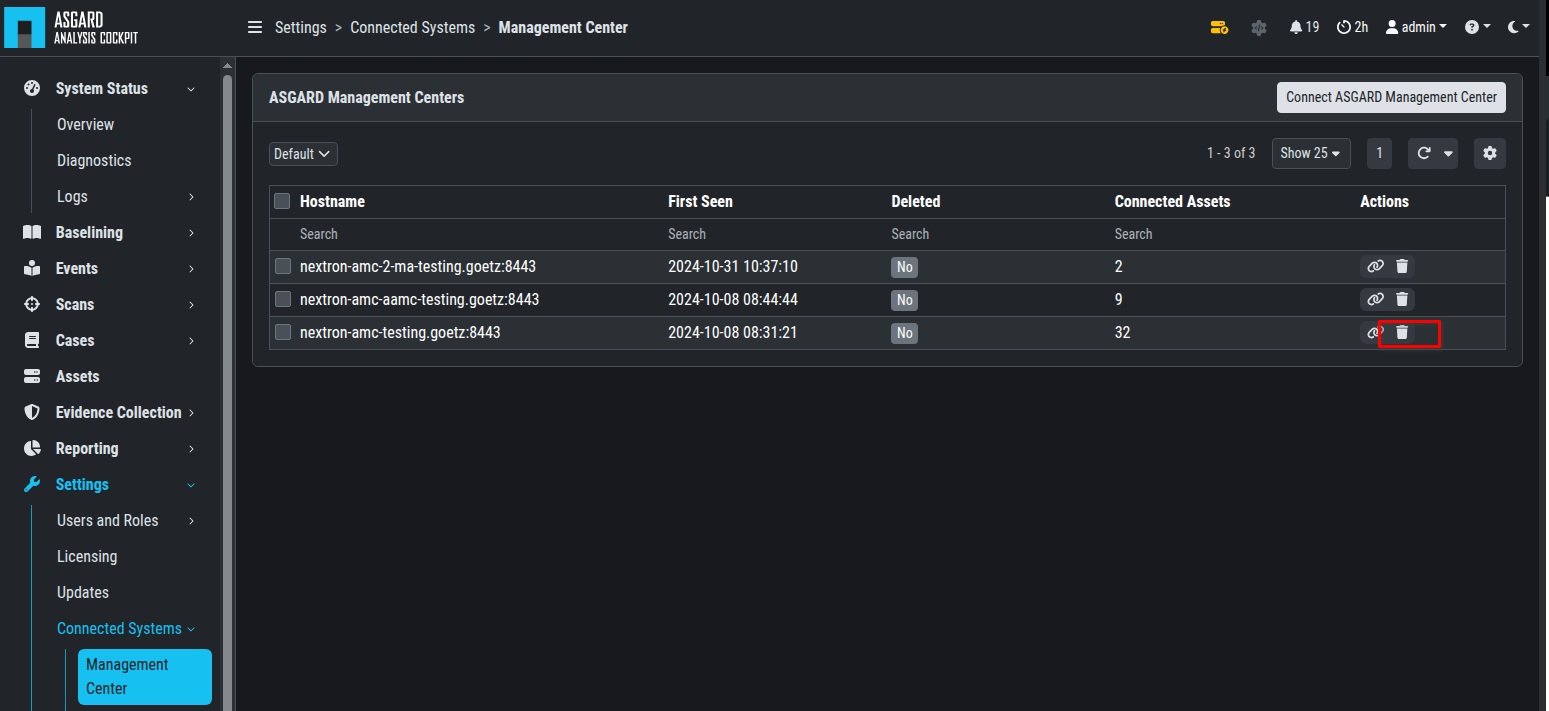This screenshot has width=1549, height=711.
Task: Go to Licensing under Settings
Action: tap(87, 556)
